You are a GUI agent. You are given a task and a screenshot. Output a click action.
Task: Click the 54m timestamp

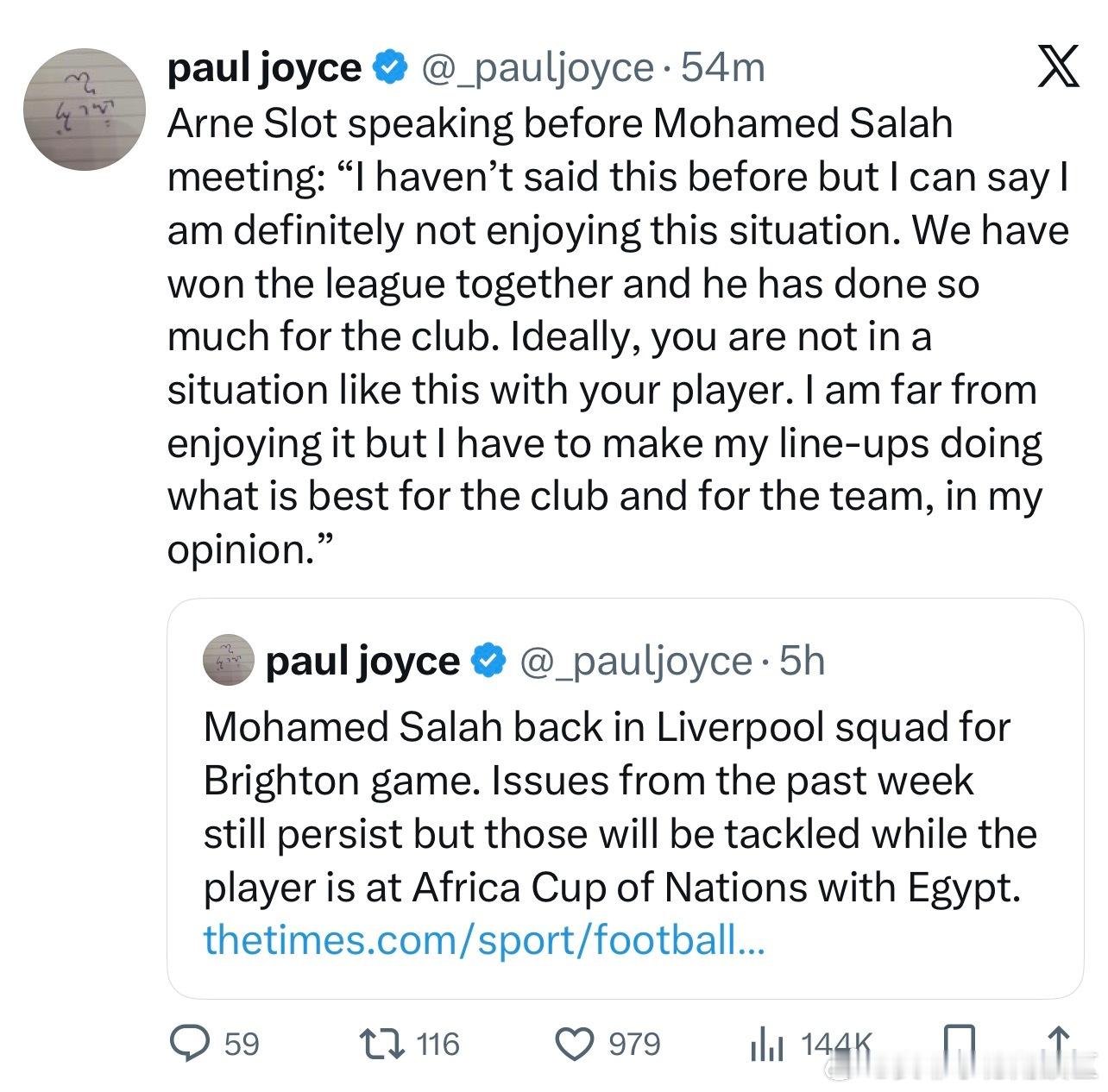point(723,67)
